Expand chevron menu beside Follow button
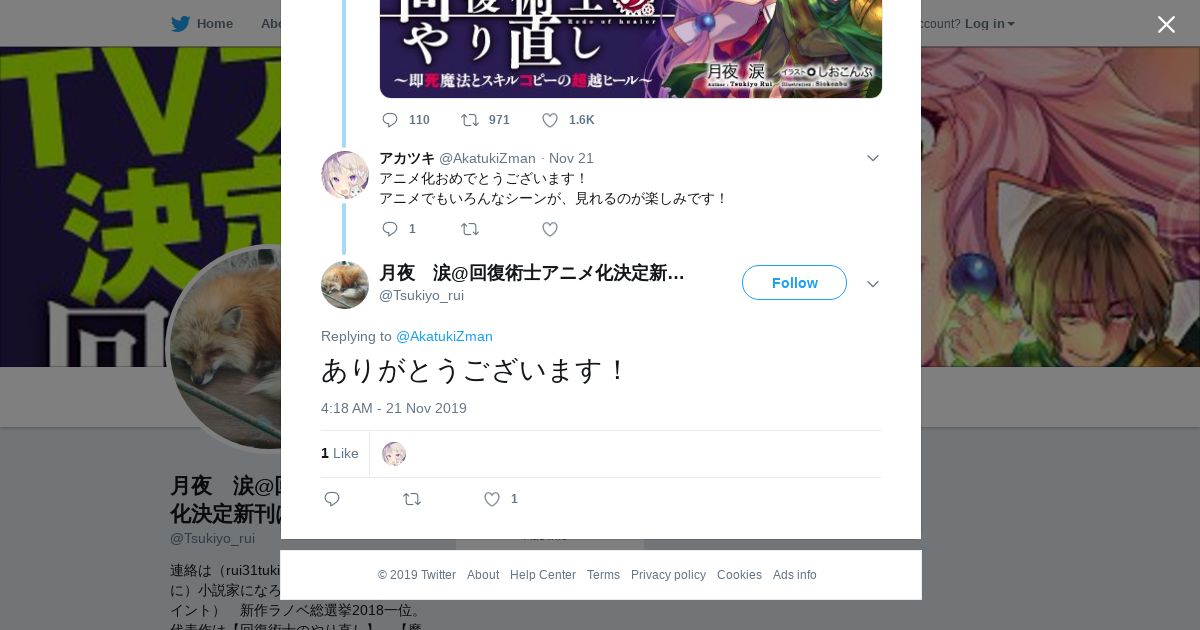The width and height of the screenshot is (1200, 630). click(873, 284)
